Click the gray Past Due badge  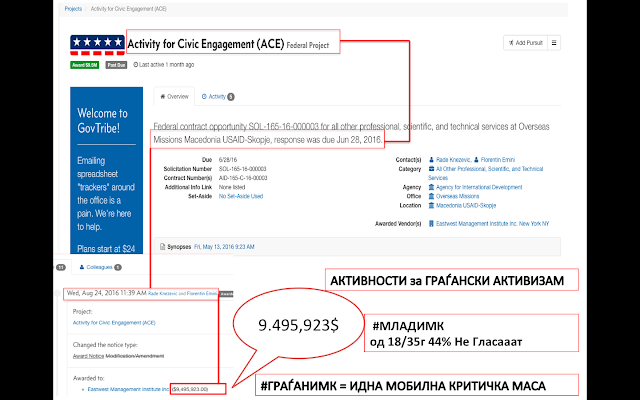(x=116, y=65)
